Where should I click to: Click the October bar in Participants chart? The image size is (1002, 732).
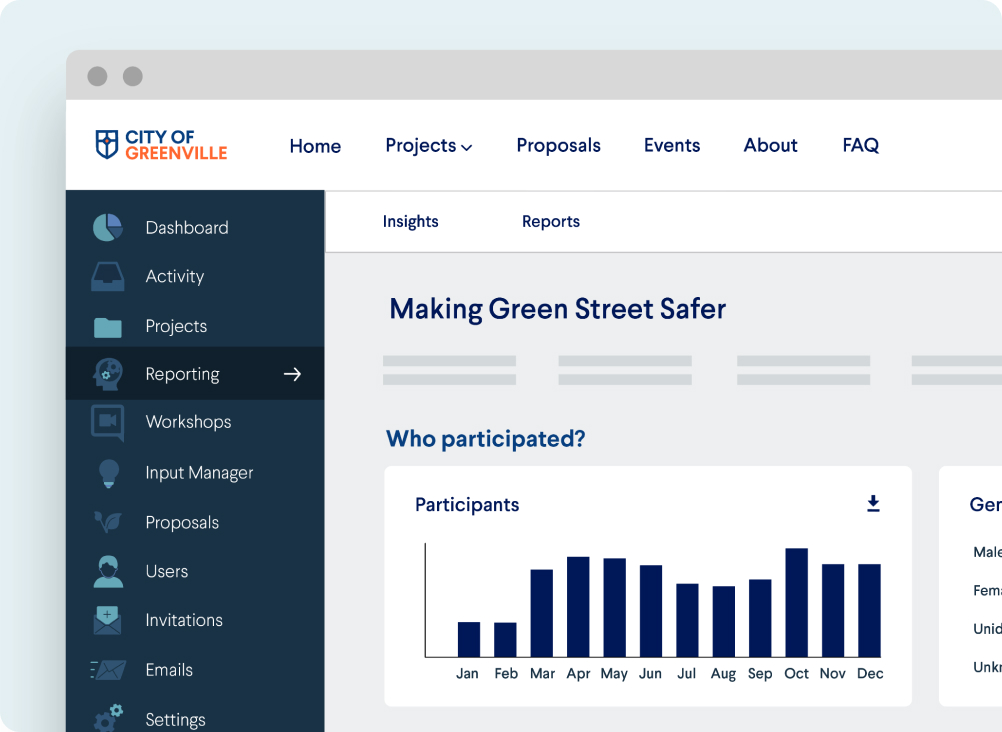click(796, 602)
